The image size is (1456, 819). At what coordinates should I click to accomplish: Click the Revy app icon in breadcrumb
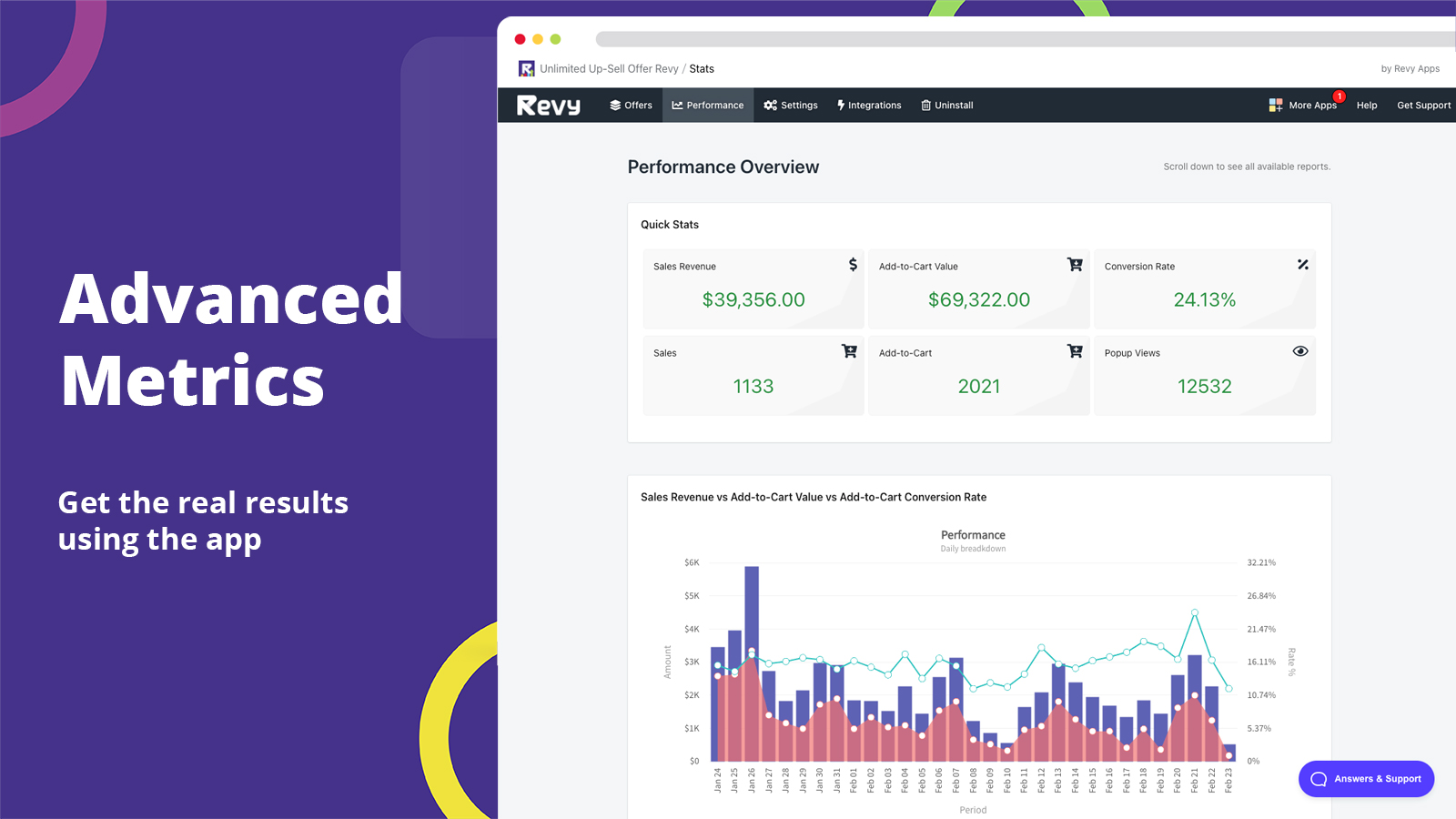526,69
